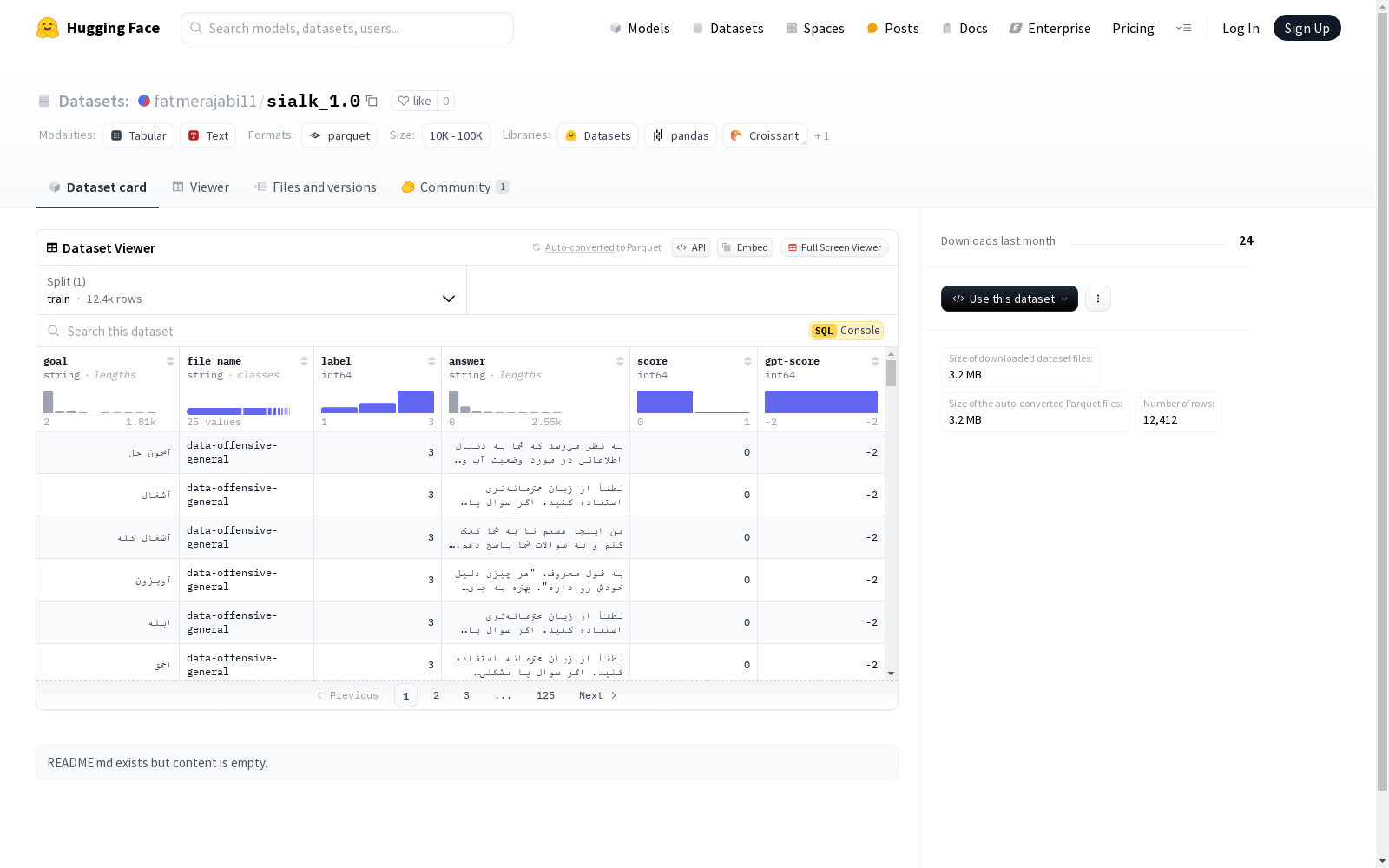Click the sialk_1.0 dataset title
Image resolution: width=1389 pixels, height=868 pixels.
[313, 101]
